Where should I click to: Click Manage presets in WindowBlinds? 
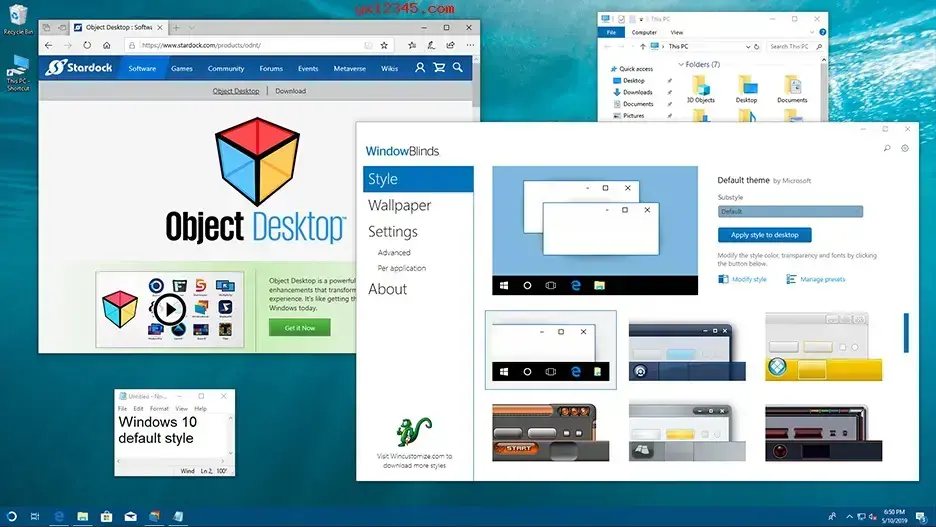[816, 279]
